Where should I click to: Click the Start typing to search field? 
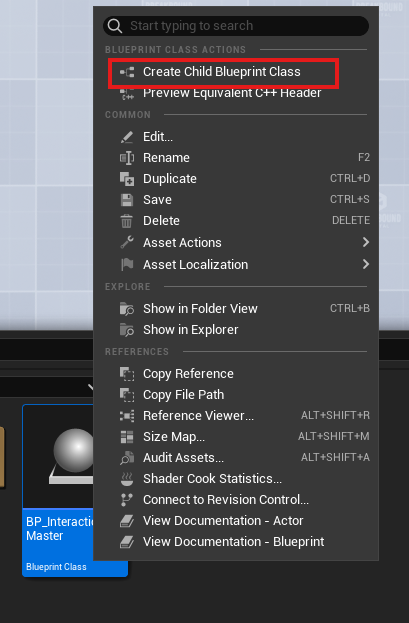236,26
